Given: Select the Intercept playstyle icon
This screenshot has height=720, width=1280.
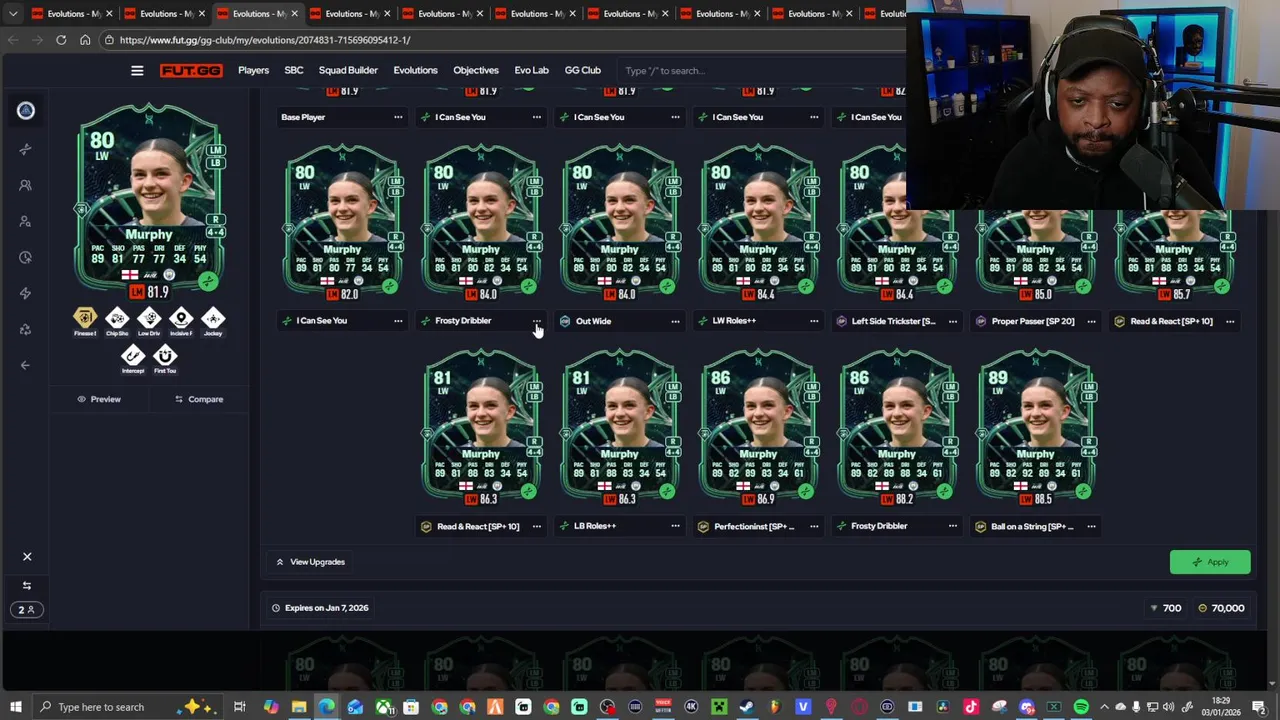Looking at the screenshot, I should (133, 359).
